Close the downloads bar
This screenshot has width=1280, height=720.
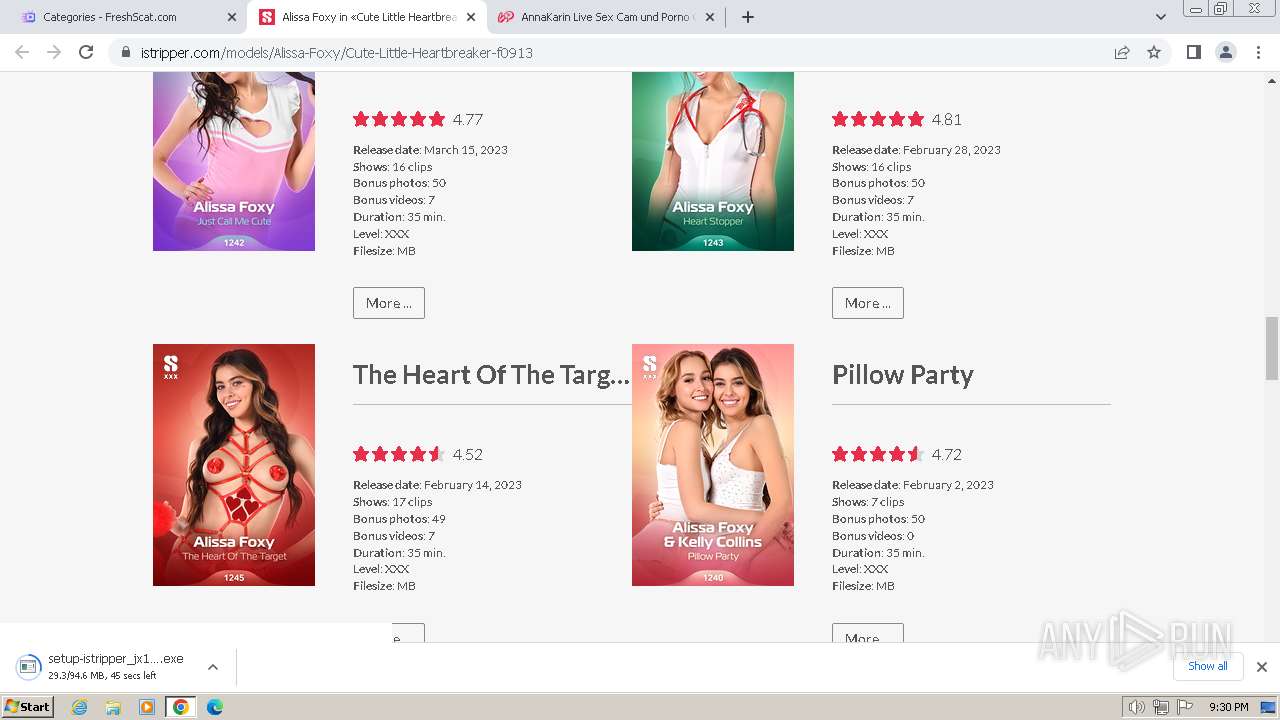pyautogui.click(x=1262, y=667)
